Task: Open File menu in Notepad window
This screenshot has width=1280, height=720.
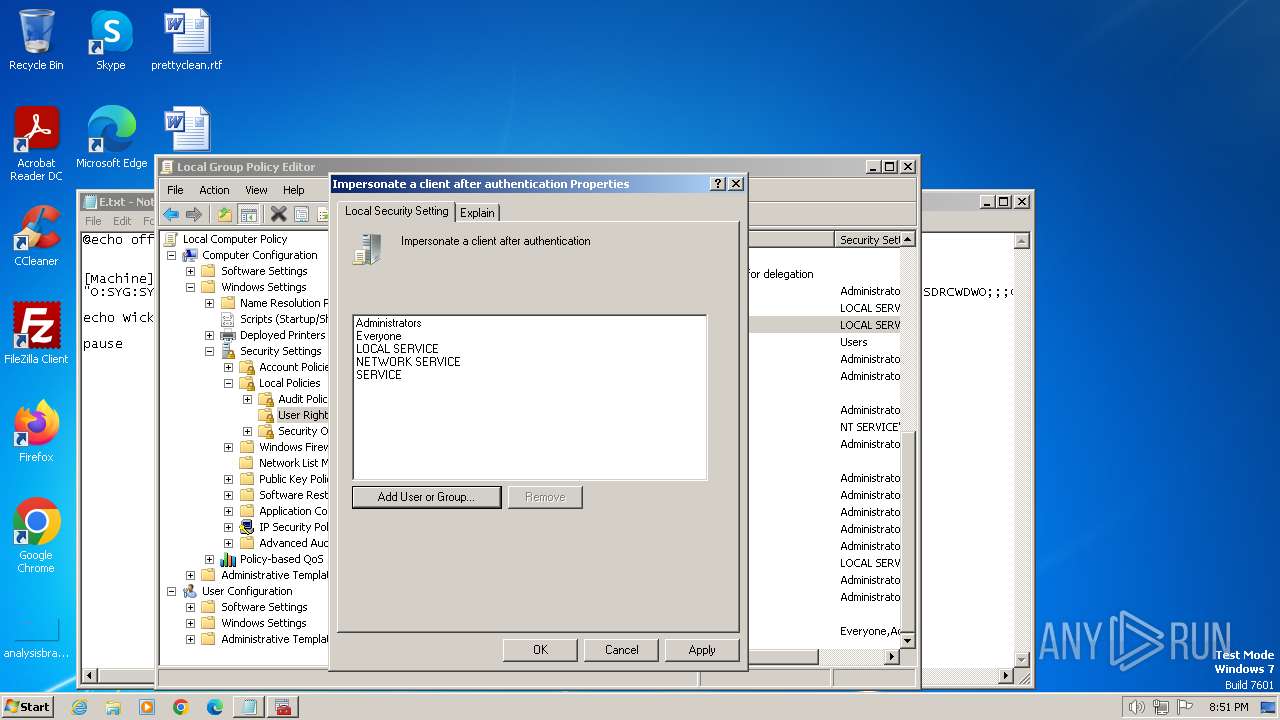Action: coord(93,221)
